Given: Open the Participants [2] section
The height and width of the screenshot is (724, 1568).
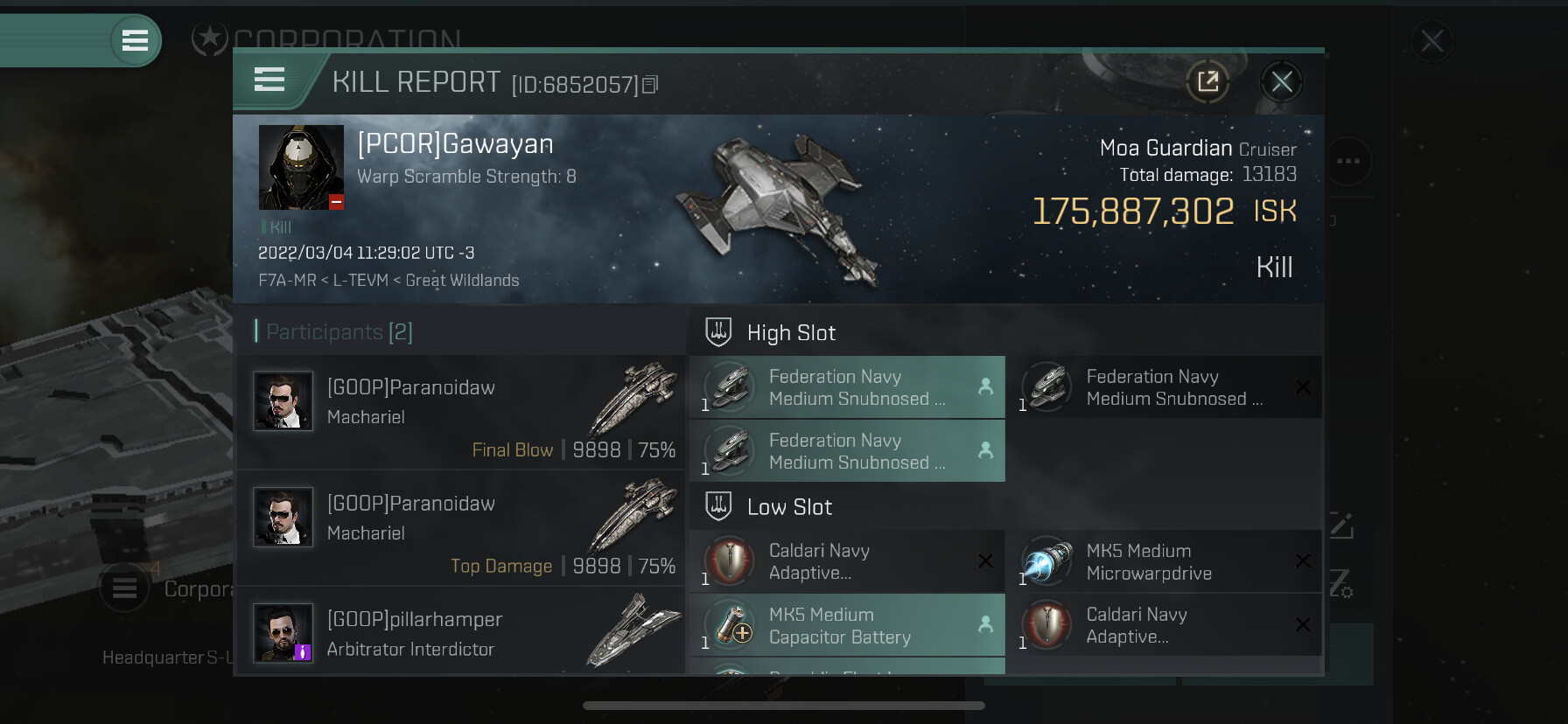Looking at the screenshot, I should click(334, 331).
